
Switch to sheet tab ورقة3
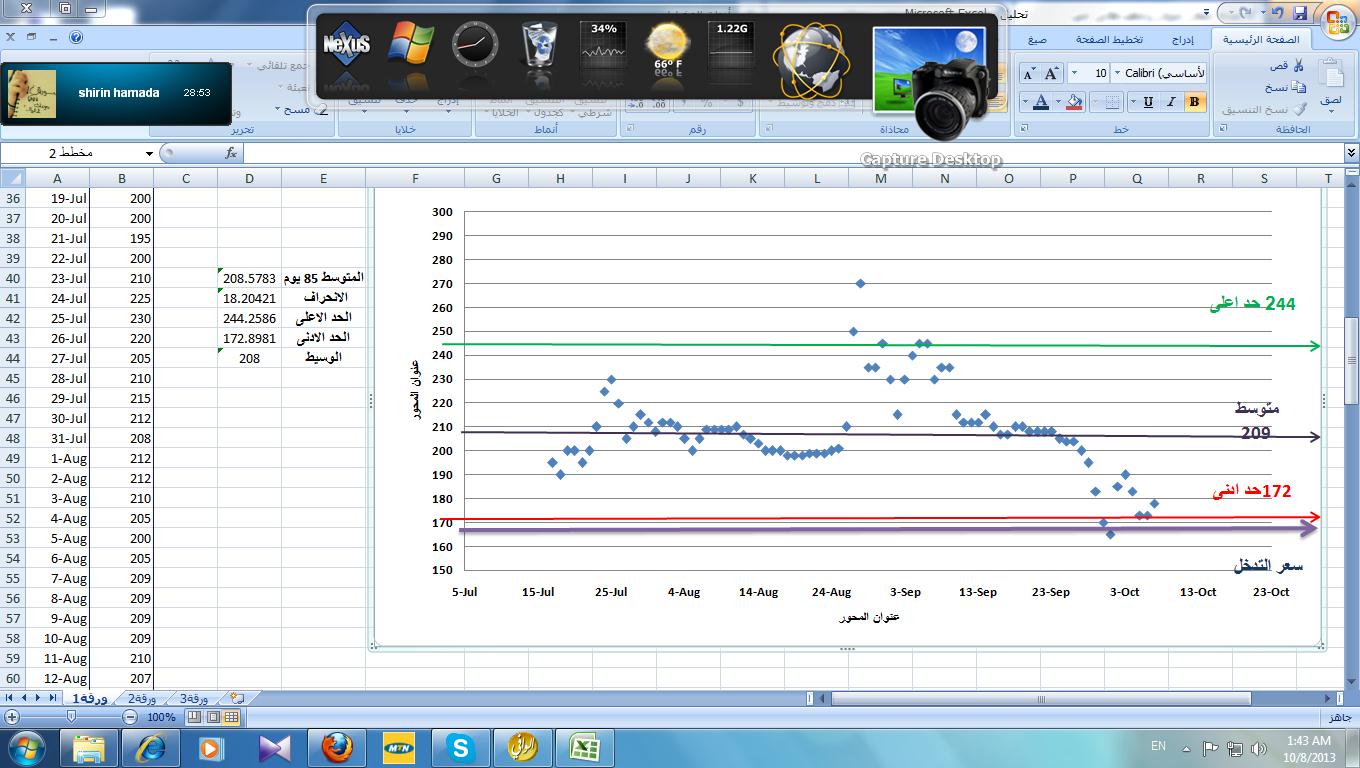point(194,698)
